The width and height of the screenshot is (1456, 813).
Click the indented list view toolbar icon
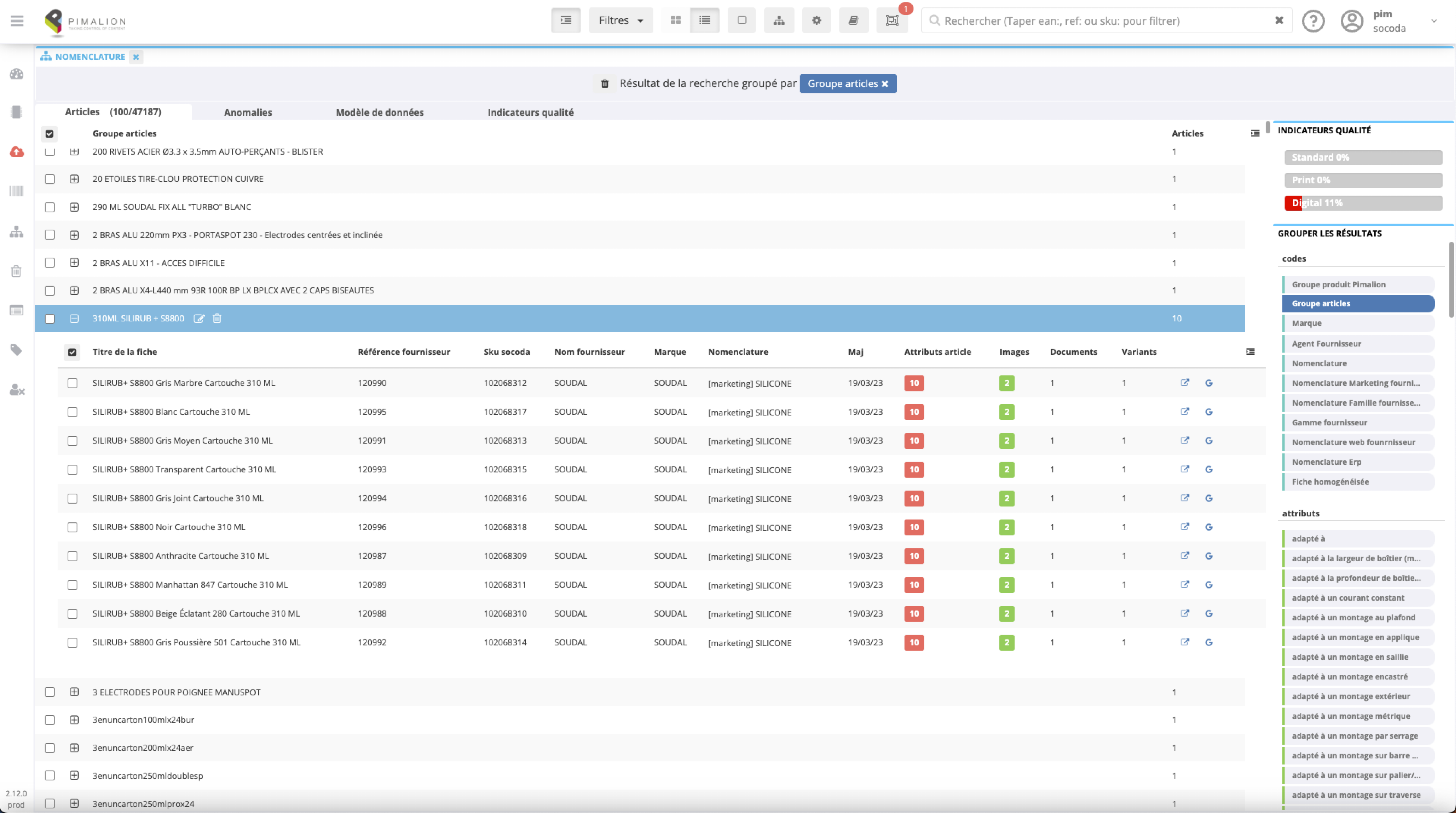[566, 20]
